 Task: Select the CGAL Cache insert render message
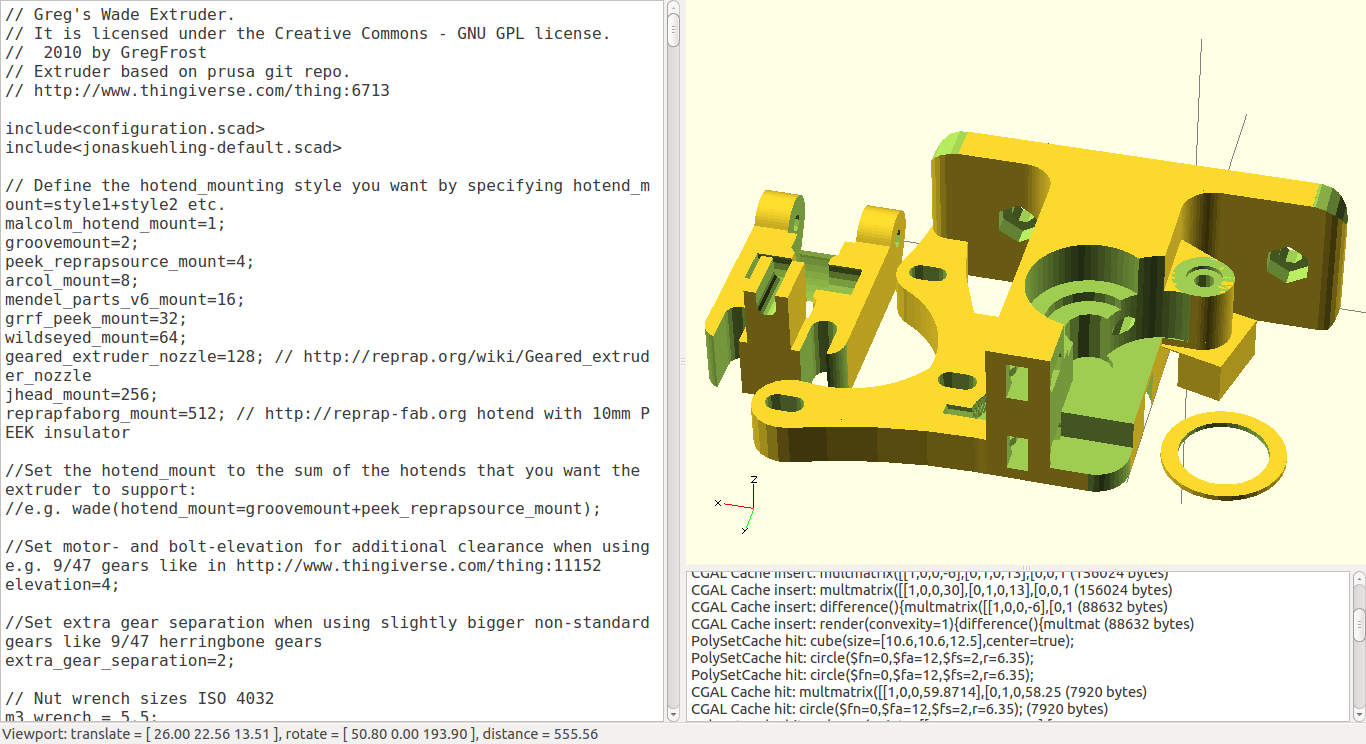940,624
